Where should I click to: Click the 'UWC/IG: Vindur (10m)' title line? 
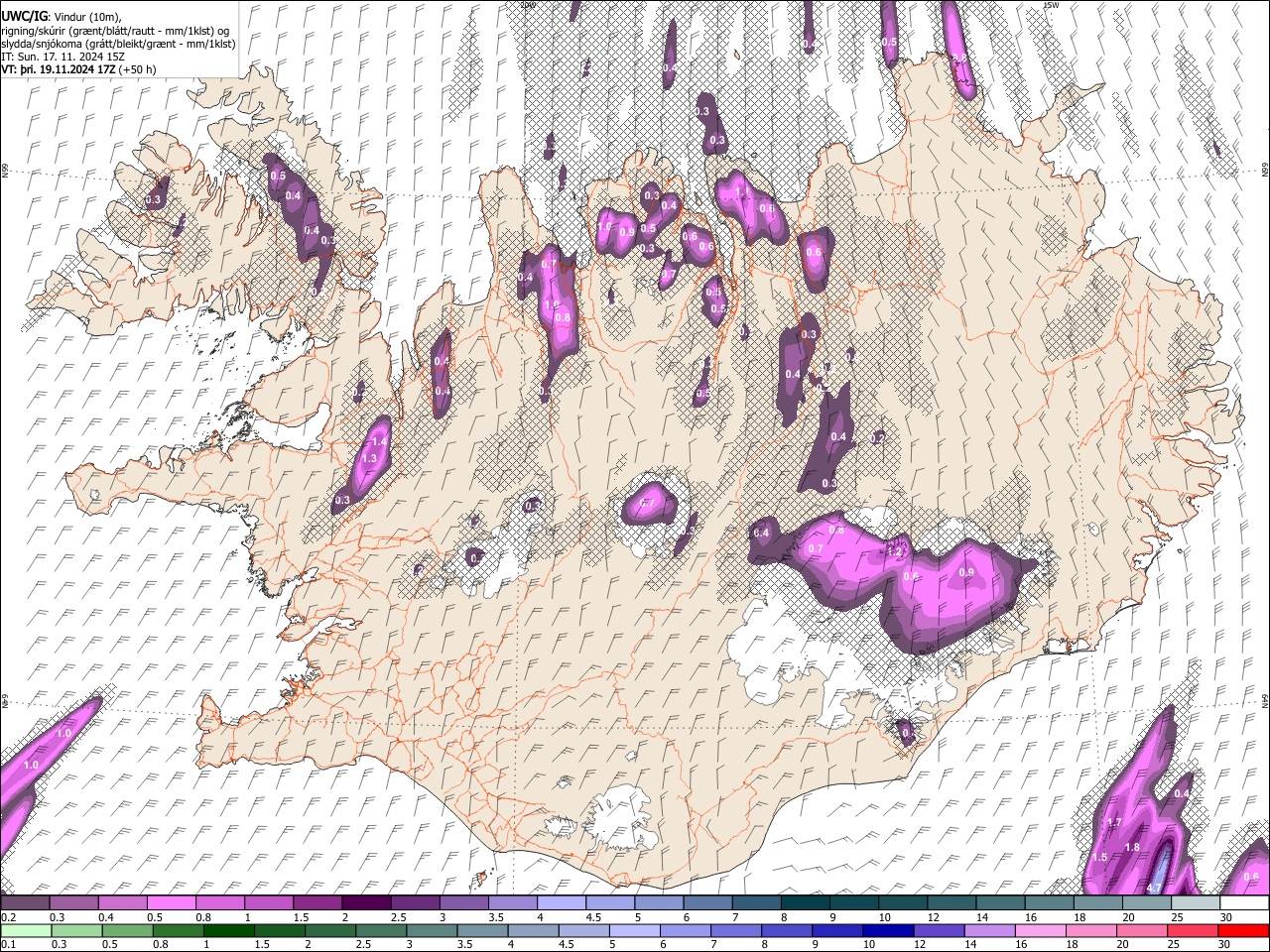61,17
